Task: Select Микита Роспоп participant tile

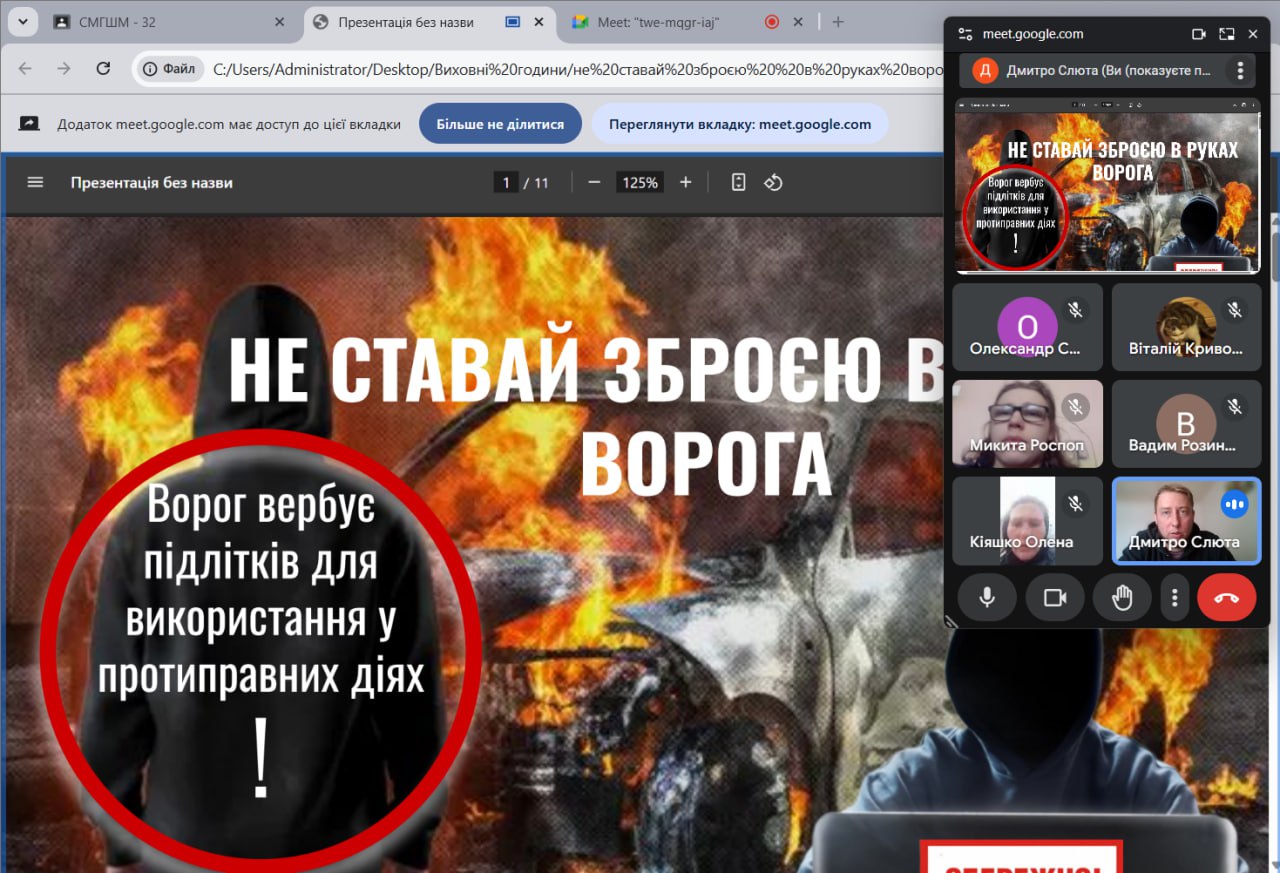Action: point(1027,424)
